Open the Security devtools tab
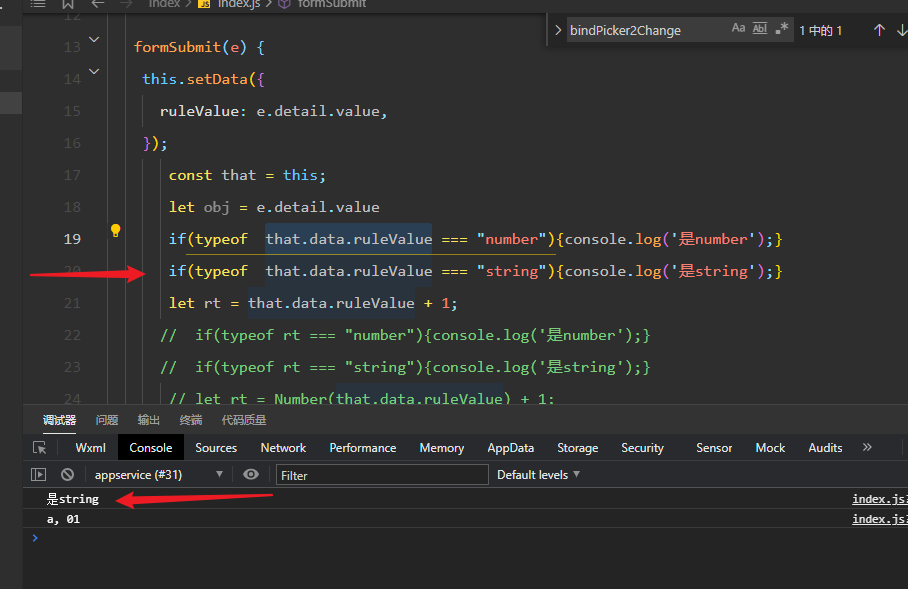The height and width of the screenshot is (589, 908). pos(642,448)
